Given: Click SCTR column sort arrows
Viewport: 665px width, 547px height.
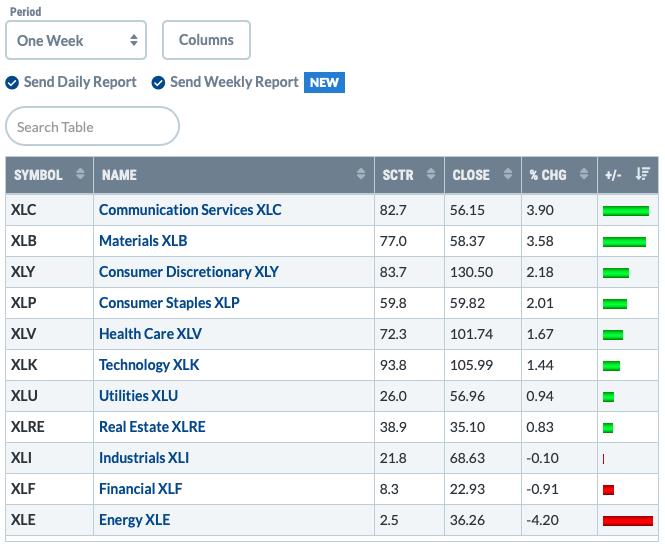Looking at the screenshot, I should click(x=430, y=174).
